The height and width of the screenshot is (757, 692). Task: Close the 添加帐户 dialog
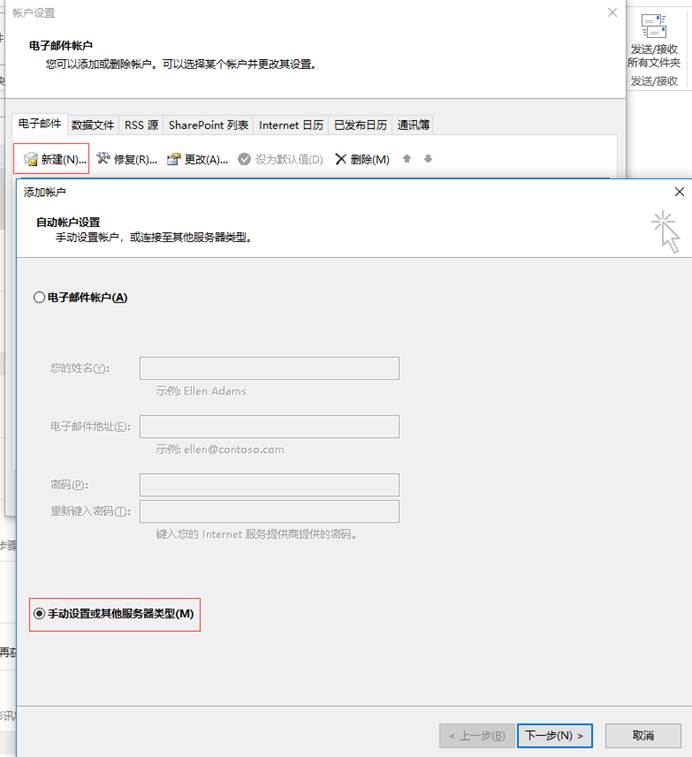679,191
